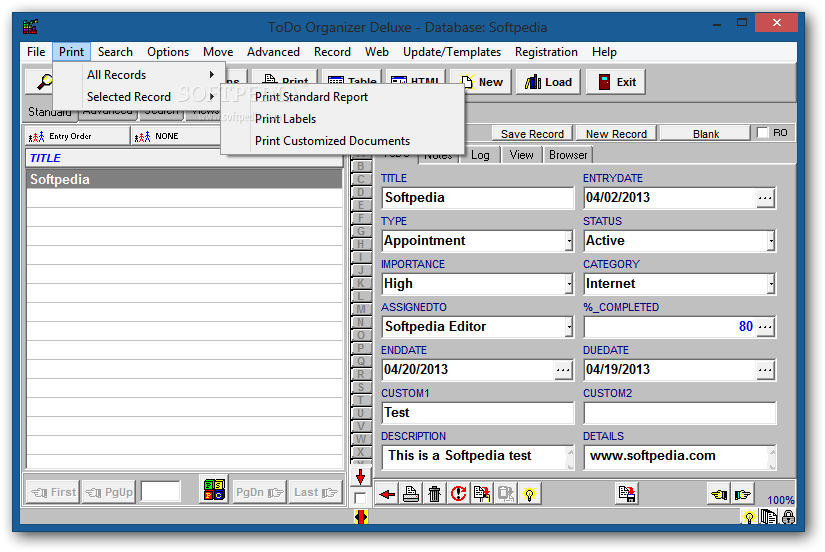Switch to the View tab

coord(521,155)
